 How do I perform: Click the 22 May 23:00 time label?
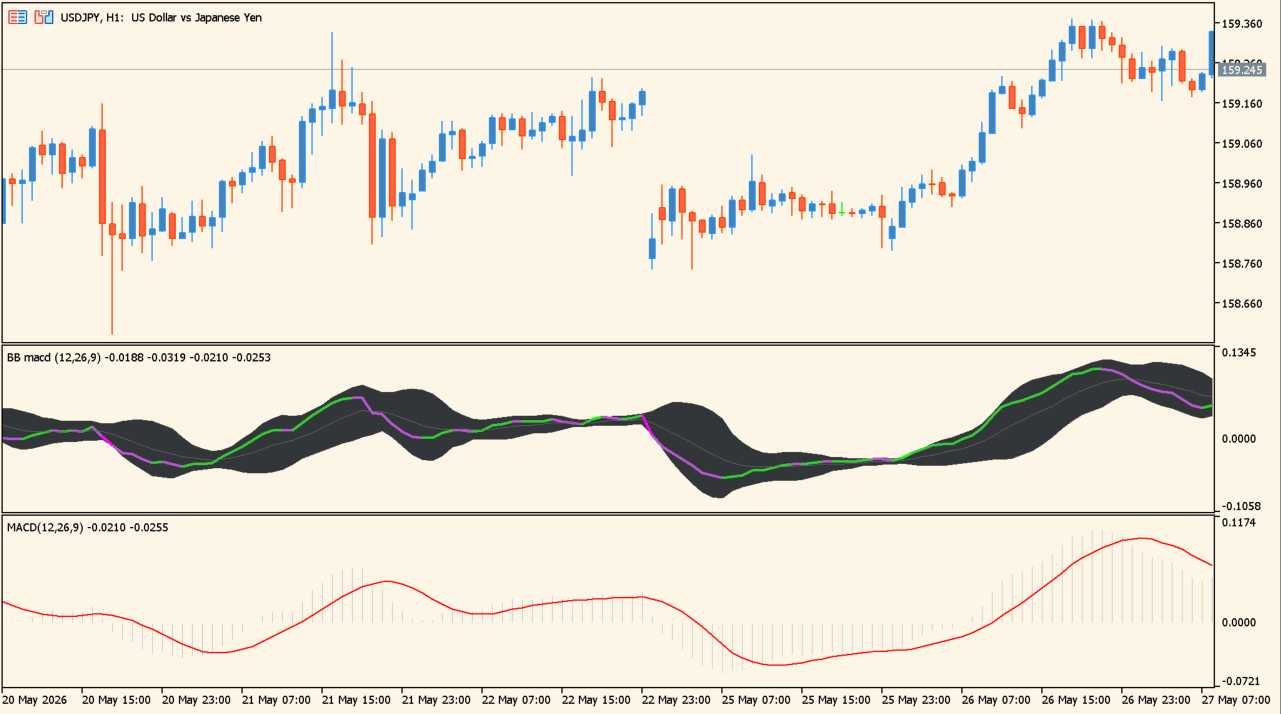pos(676,699)
